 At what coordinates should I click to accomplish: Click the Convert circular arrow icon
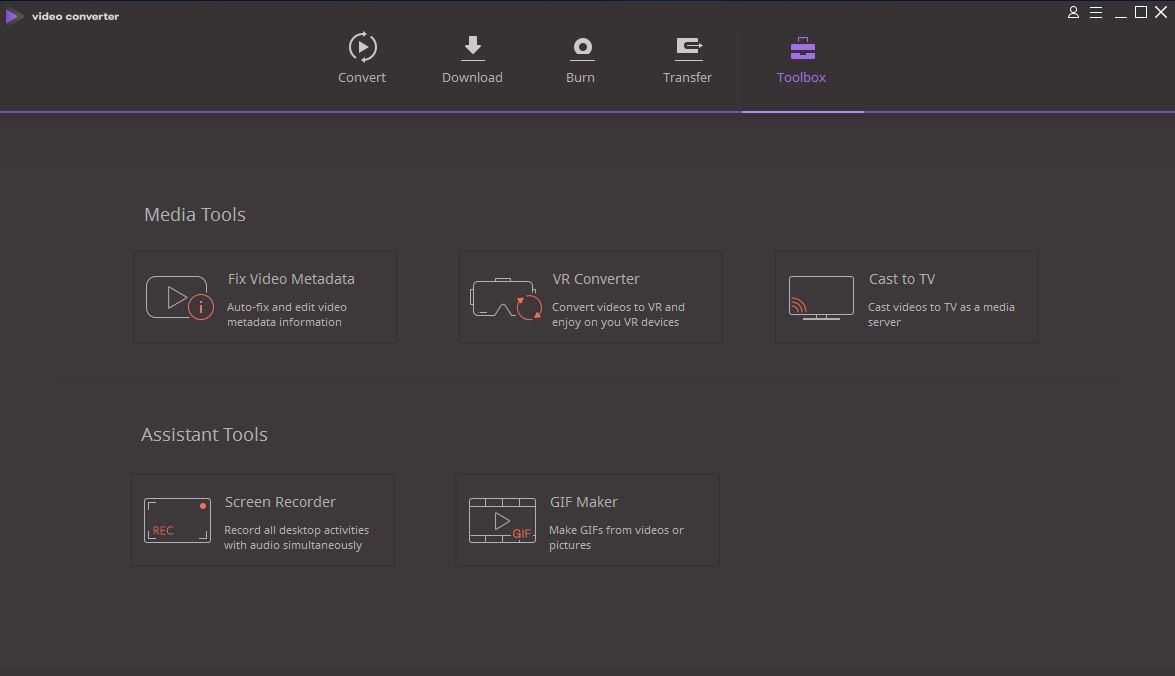[x=362, y=47]
